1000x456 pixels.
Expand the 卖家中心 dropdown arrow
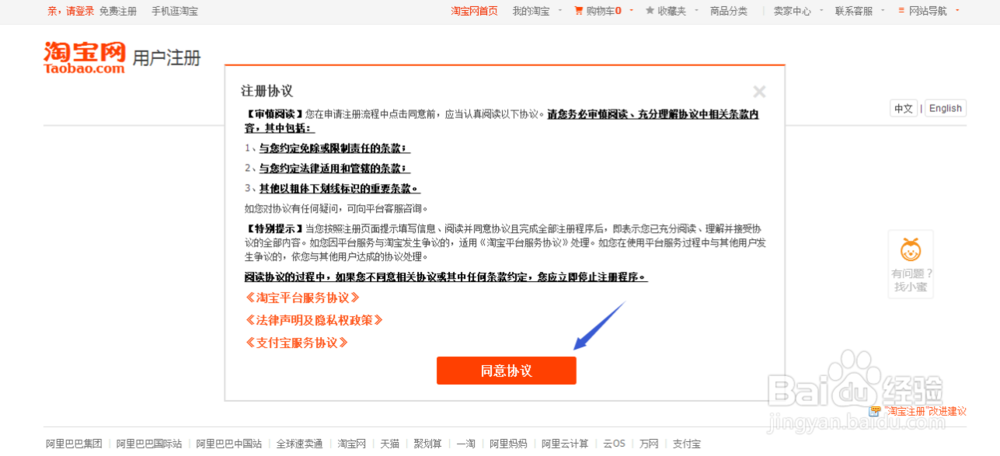pyautogui.click(x=821, y=10)
